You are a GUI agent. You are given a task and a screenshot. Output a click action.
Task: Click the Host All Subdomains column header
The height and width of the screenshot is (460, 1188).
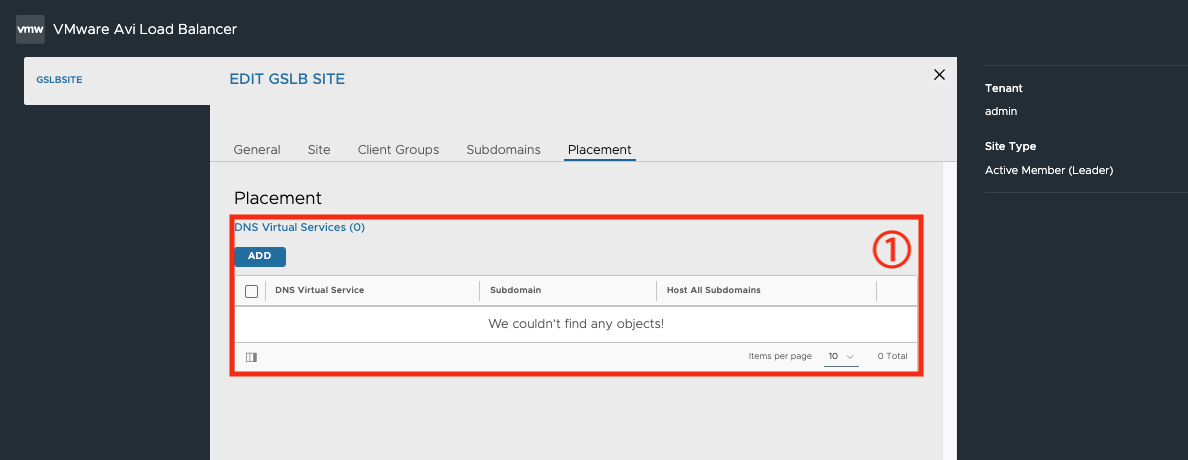(714, 290)
